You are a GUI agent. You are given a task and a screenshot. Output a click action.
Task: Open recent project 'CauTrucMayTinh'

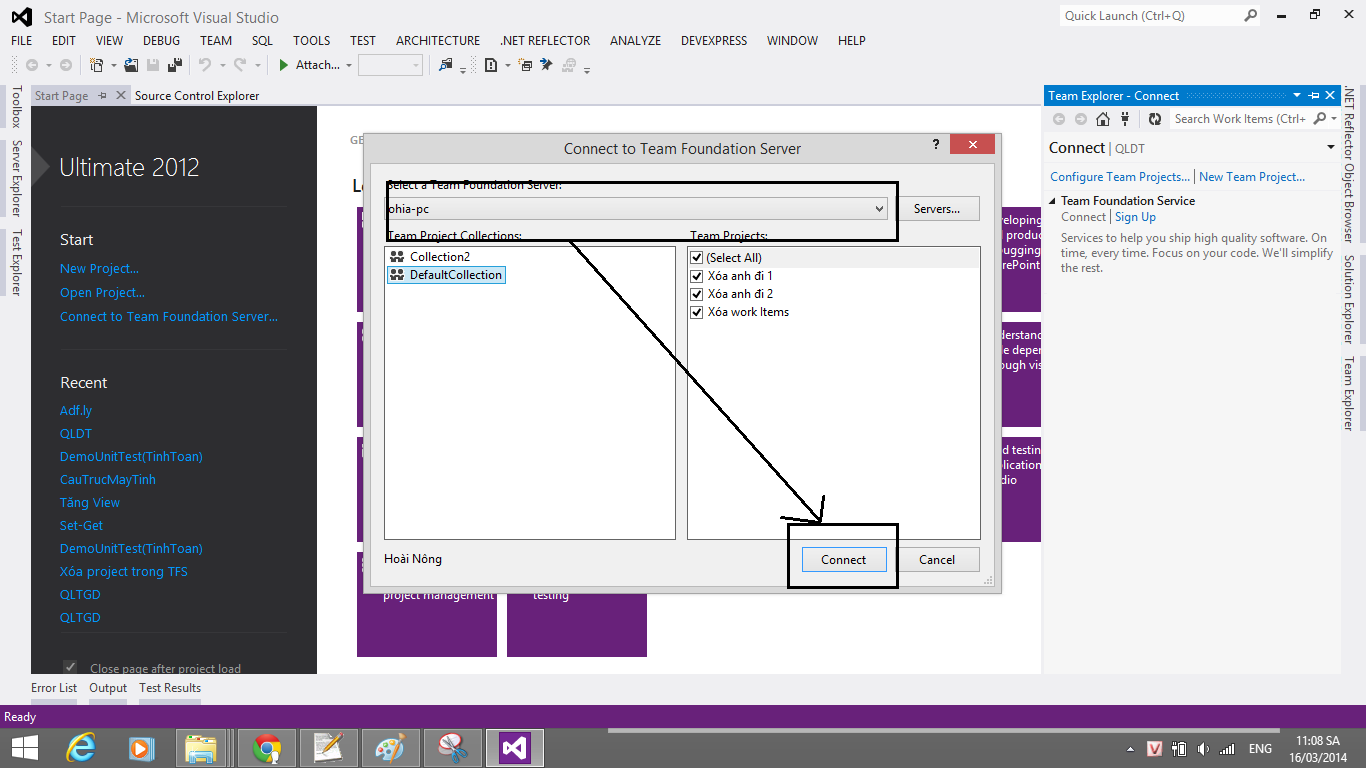coord(108,480)
